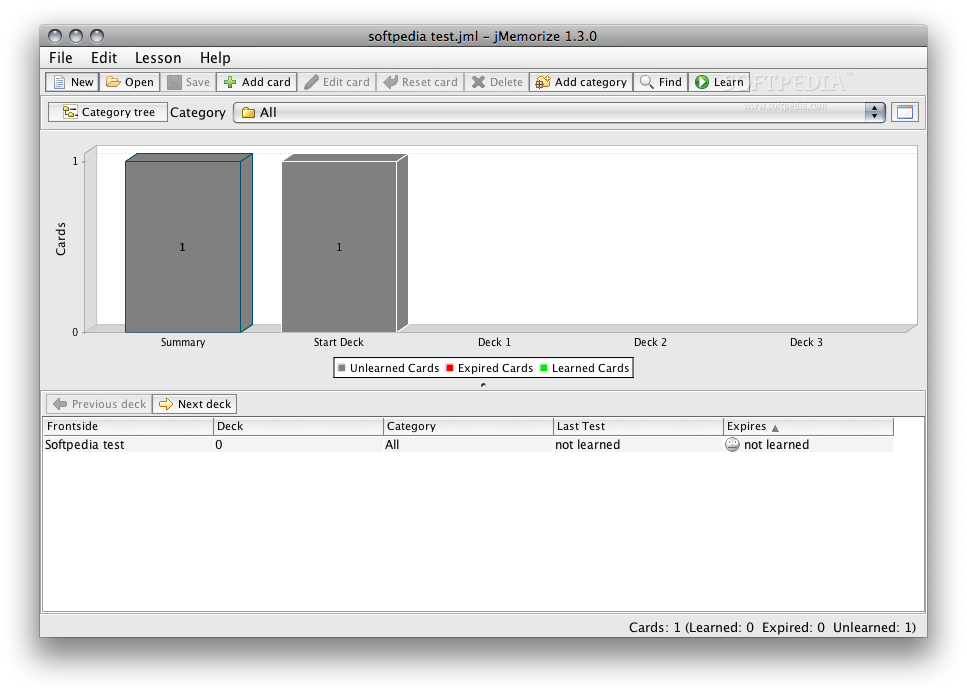
Task: Select the 'Softpedia test' card row
Action: 468,445
